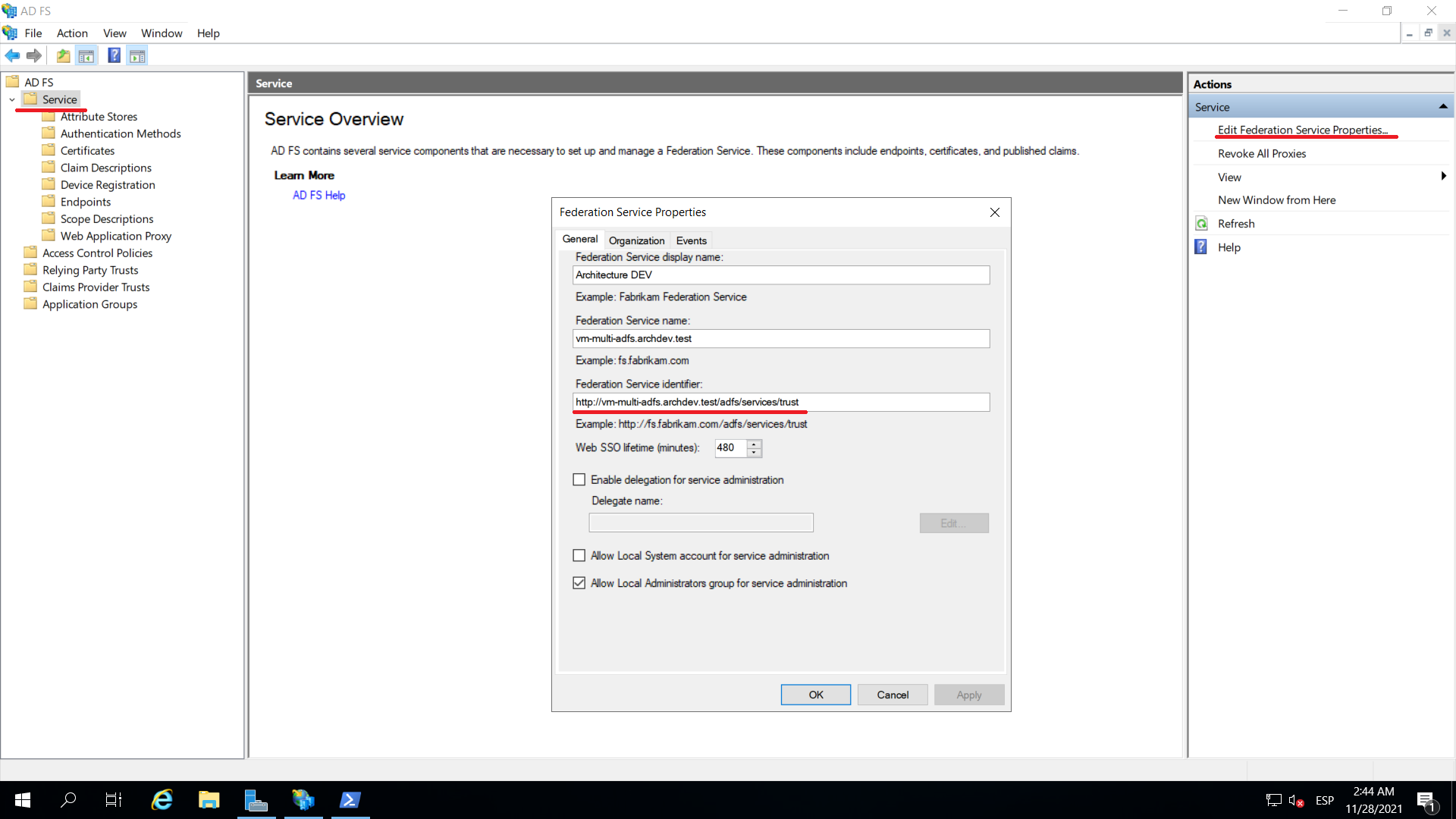Switch to the Organization tab
This screenshot has height=819, width=1456.
[x=636, y=240]
